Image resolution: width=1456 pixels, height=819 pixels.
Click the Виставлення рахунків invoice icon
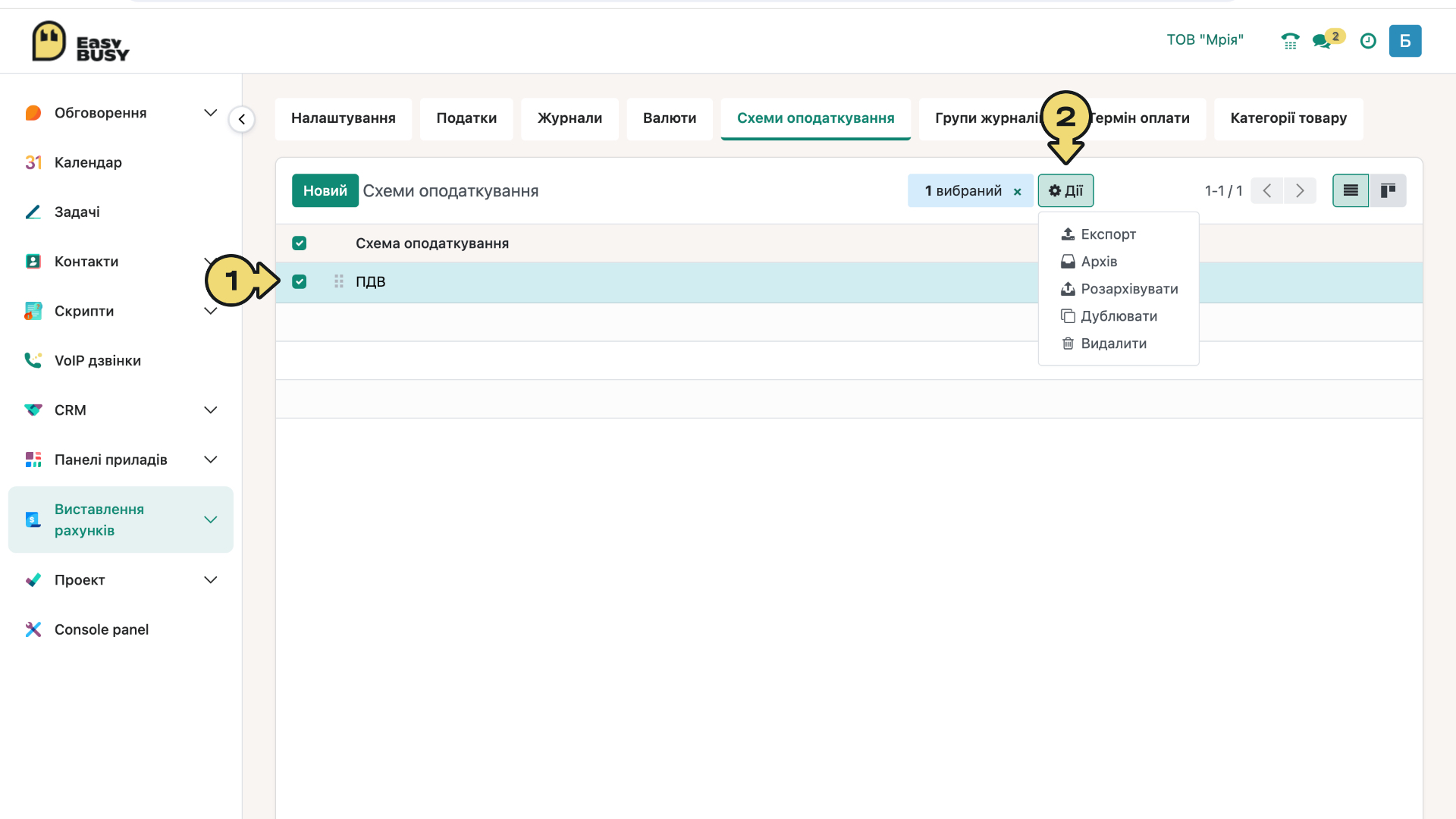pos(33,519)
